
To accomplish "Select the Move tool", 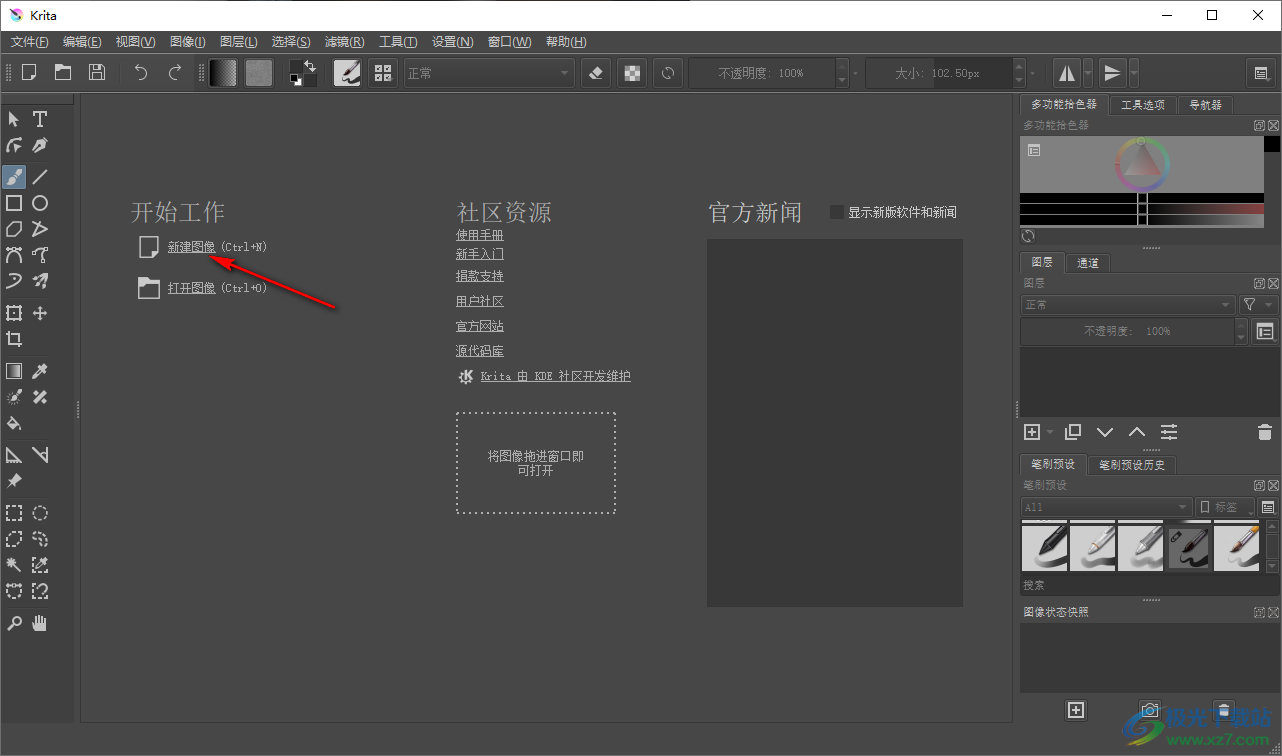I will pos(40,313).
